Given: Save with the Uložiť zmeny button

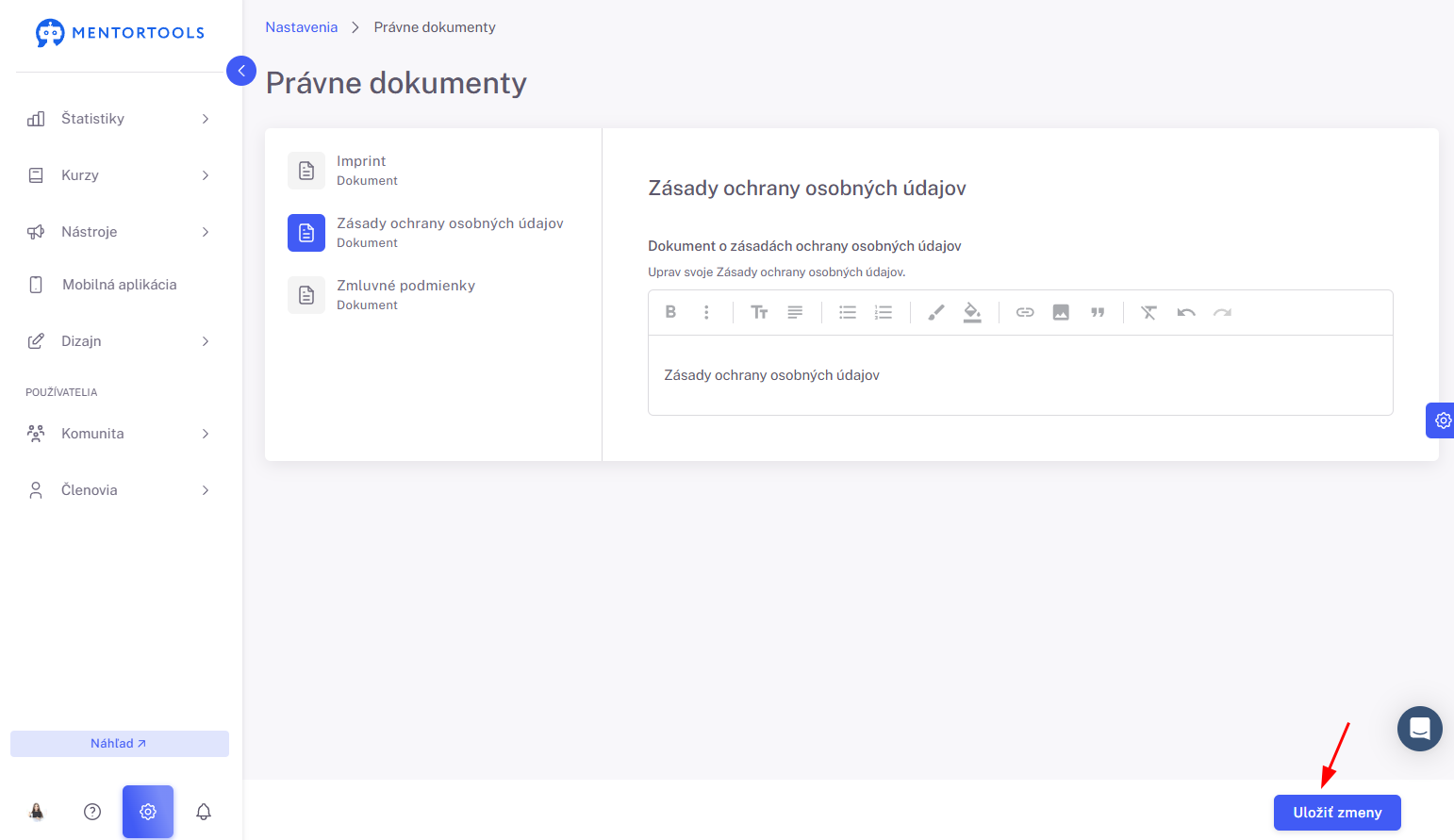Looking at the screenshot, I should click(x=1337, y=813).
